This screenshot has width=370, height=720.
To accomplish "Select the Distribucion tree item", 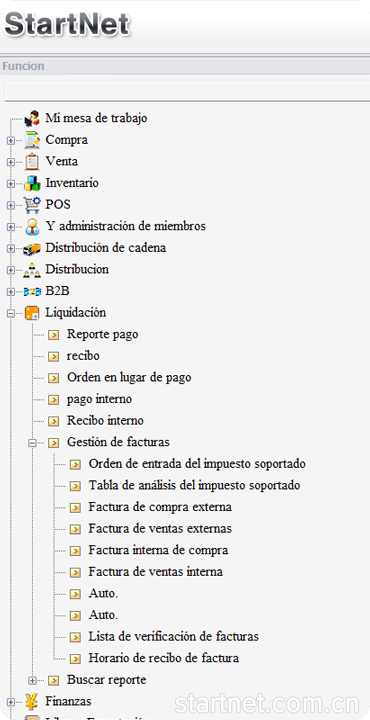I will [77, 269].
